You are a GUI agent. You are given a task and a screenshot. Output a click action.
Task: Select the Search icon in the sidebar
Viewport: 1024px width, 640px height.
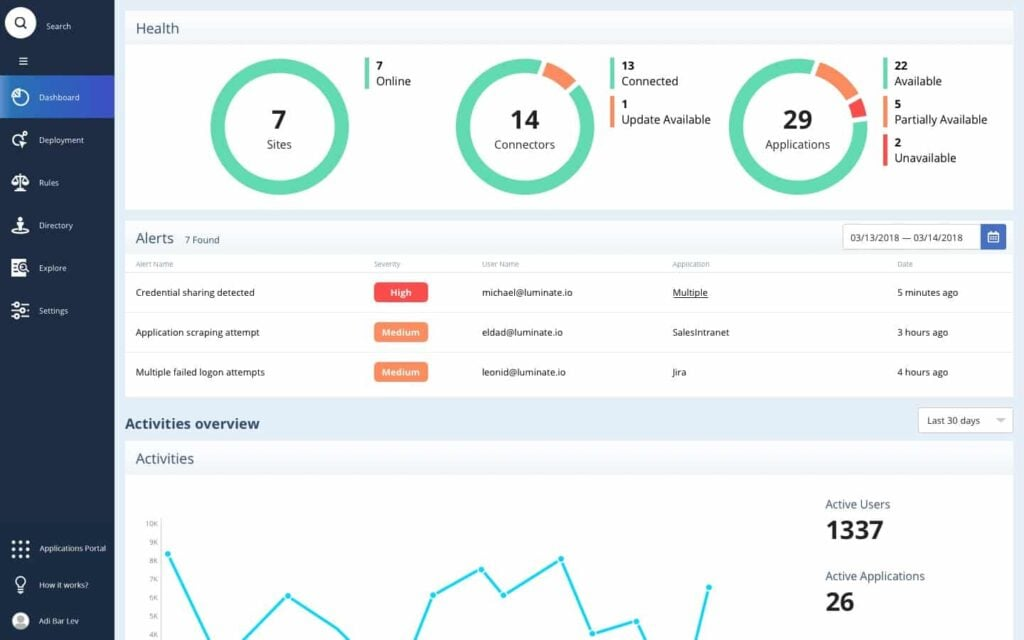pyautogui.click(x=20, y=22)
